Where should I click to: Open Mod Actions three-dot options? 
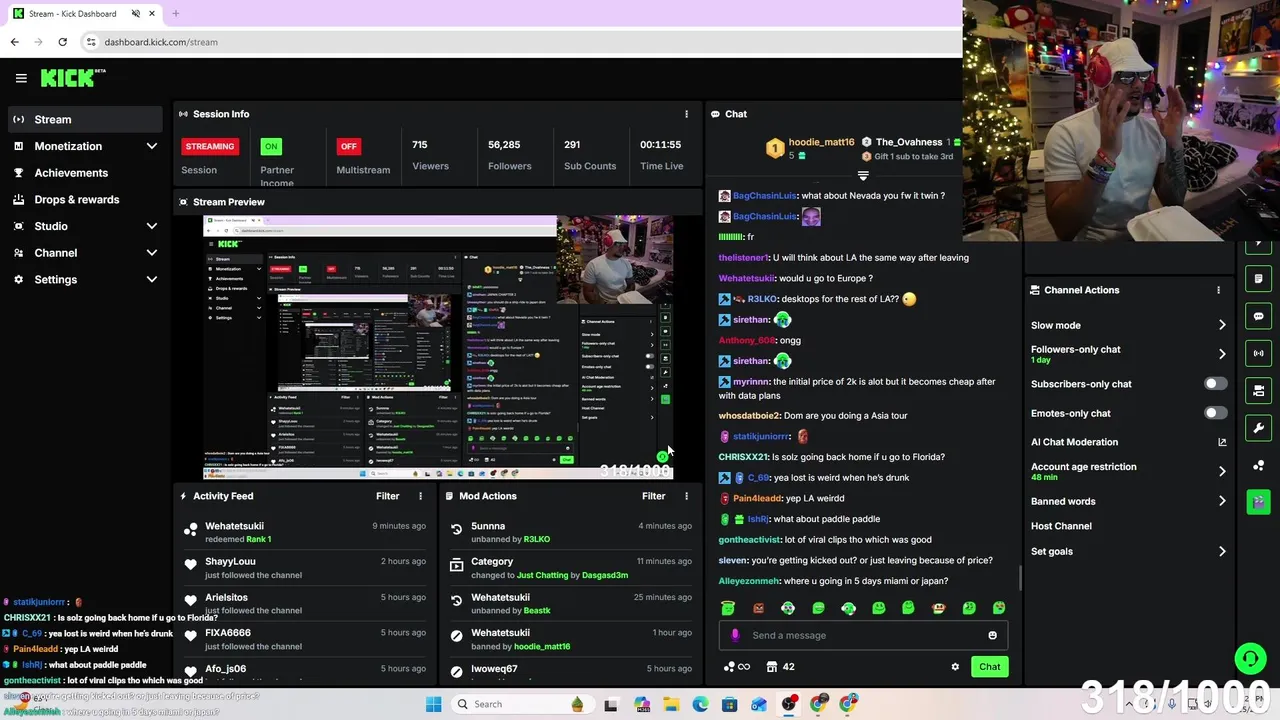pyautogui.click(x=686, y=496)
